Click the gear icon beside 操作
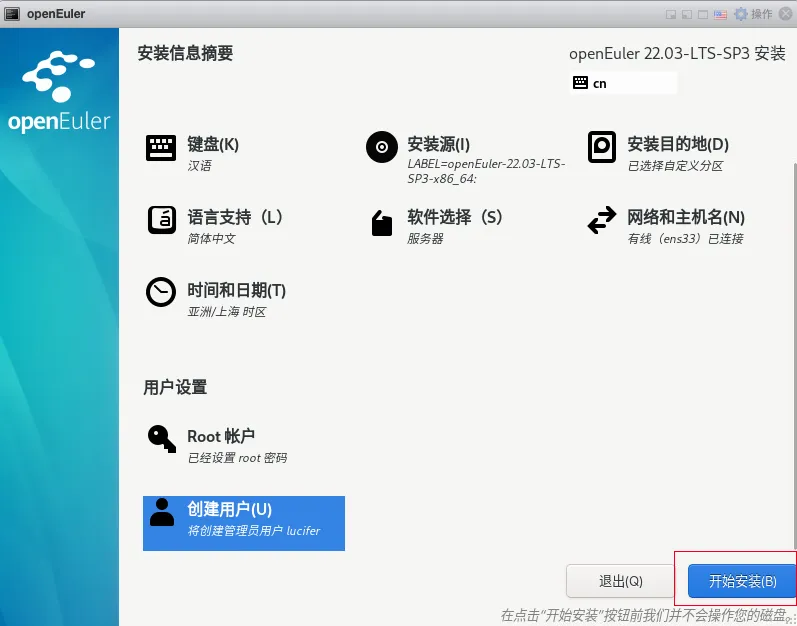Screen dimensions: 797x626 tap(741, 14)
